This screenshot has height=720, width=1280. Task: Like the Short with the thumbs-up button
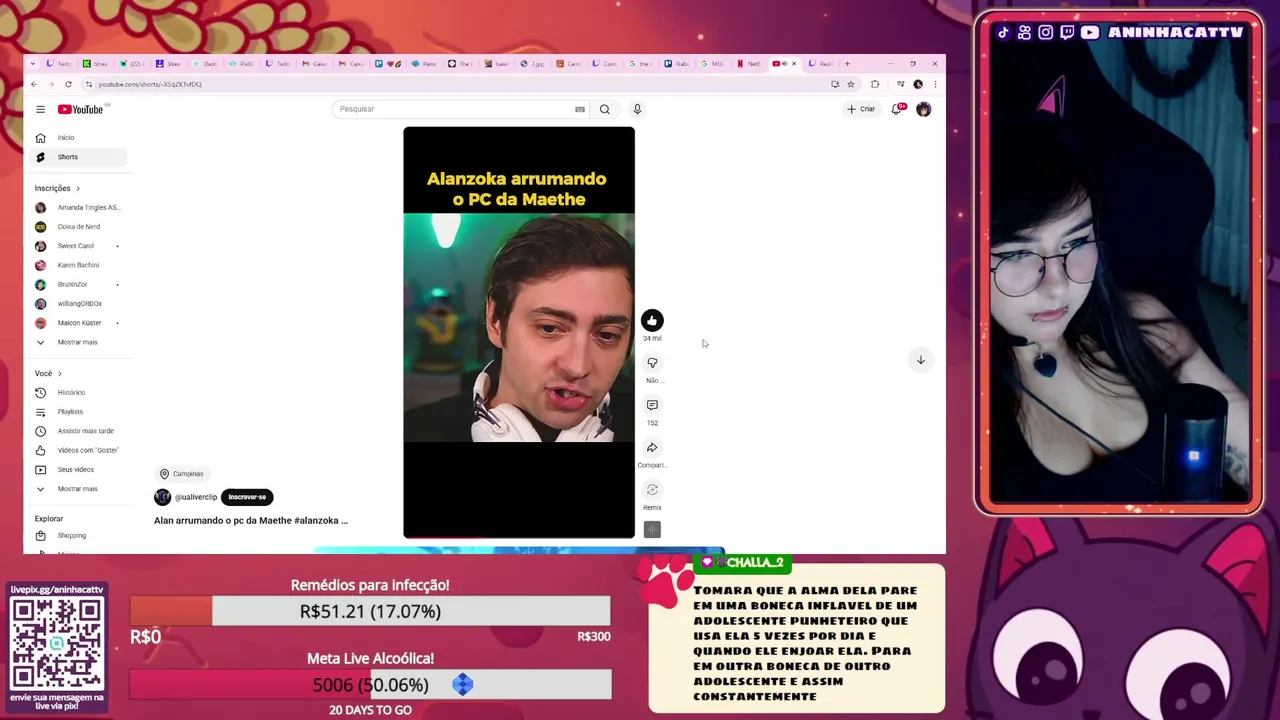[652, 320]
